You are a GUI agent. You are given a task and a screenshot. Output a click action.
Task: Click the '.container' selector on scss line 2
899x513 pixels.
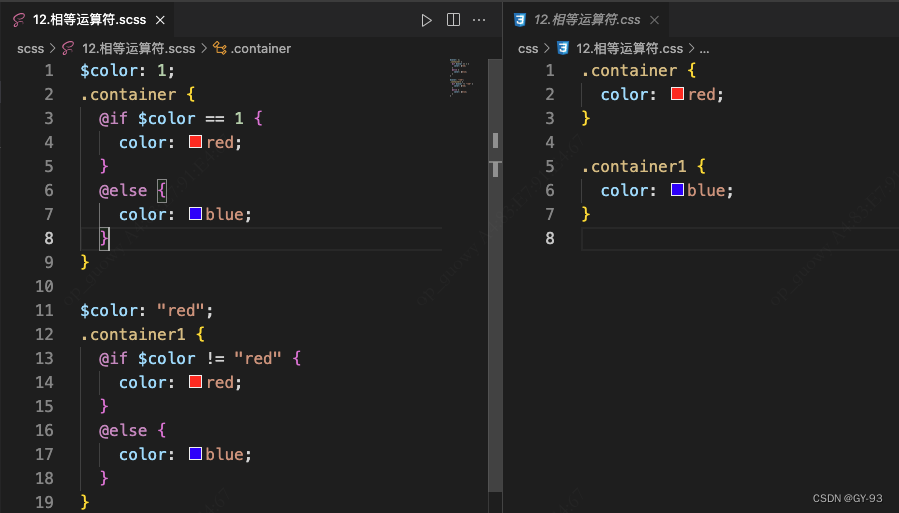(x=128, y=94)
